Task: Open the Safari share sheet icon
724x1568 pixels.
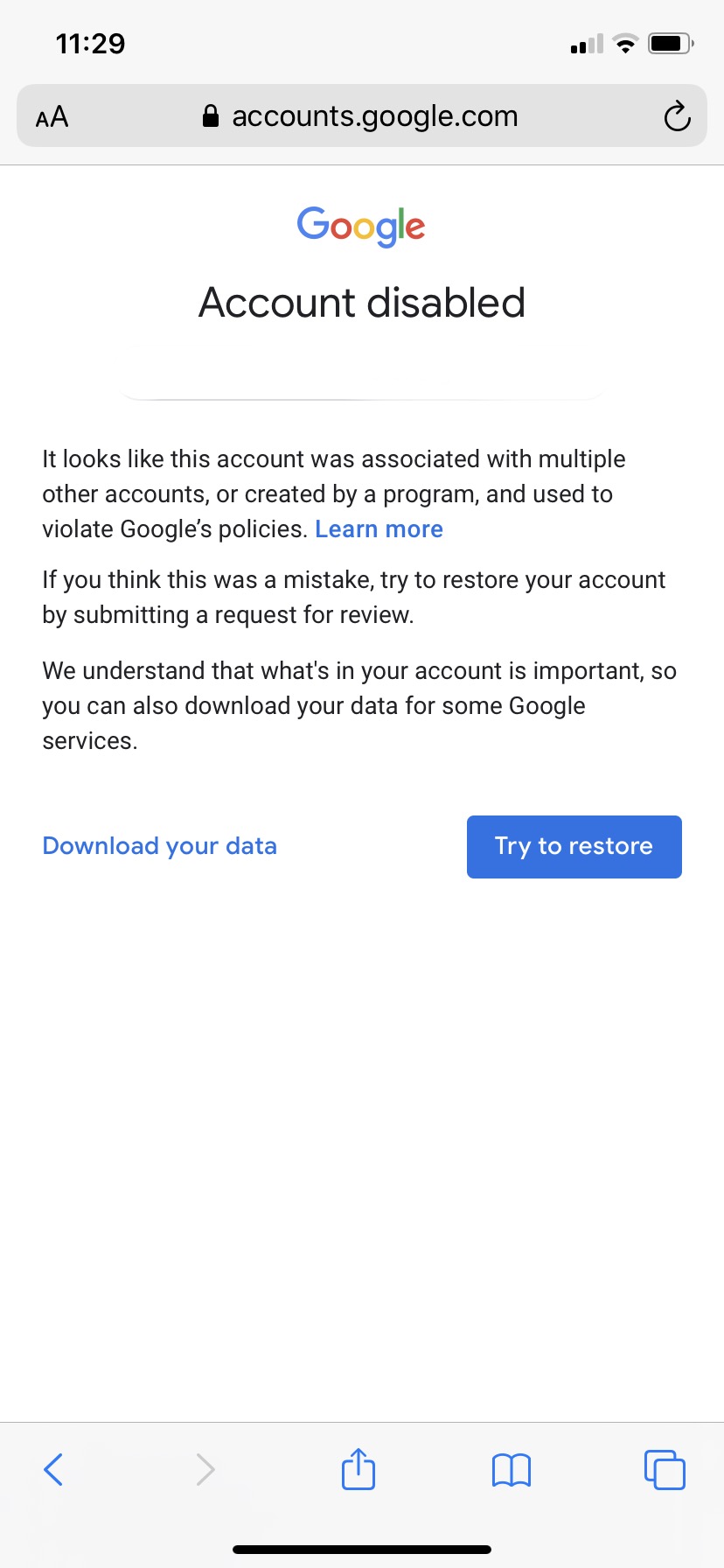Action: tap(359, 1468)
